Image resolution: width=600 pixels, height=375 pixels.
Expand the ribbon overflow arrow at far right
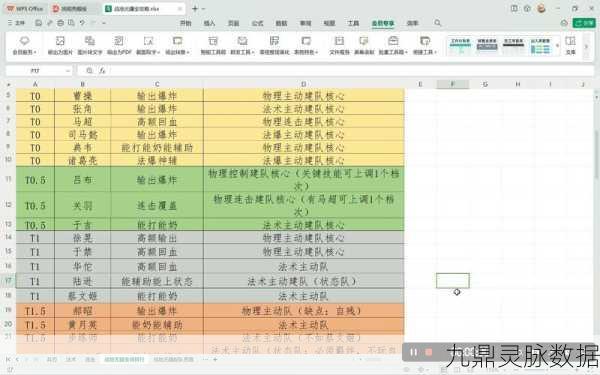(586, 46)
